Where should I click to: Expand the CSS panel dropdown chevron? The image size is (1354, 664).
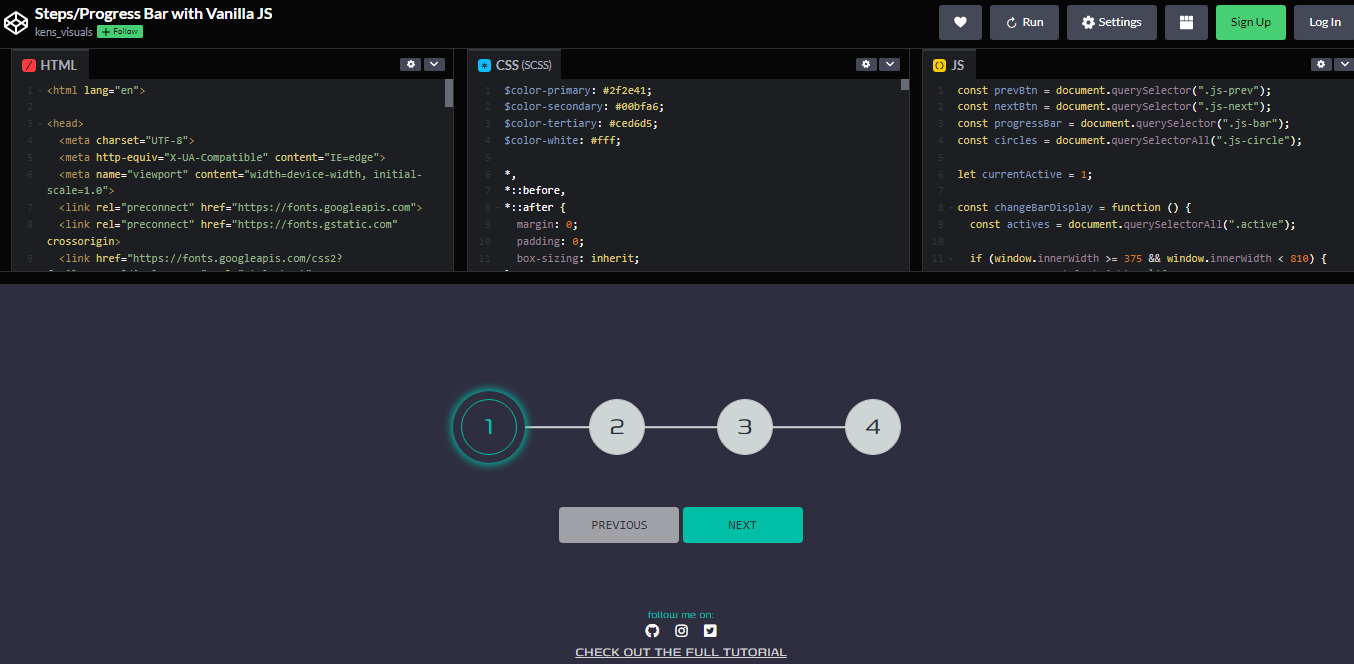tap(890, 63)
